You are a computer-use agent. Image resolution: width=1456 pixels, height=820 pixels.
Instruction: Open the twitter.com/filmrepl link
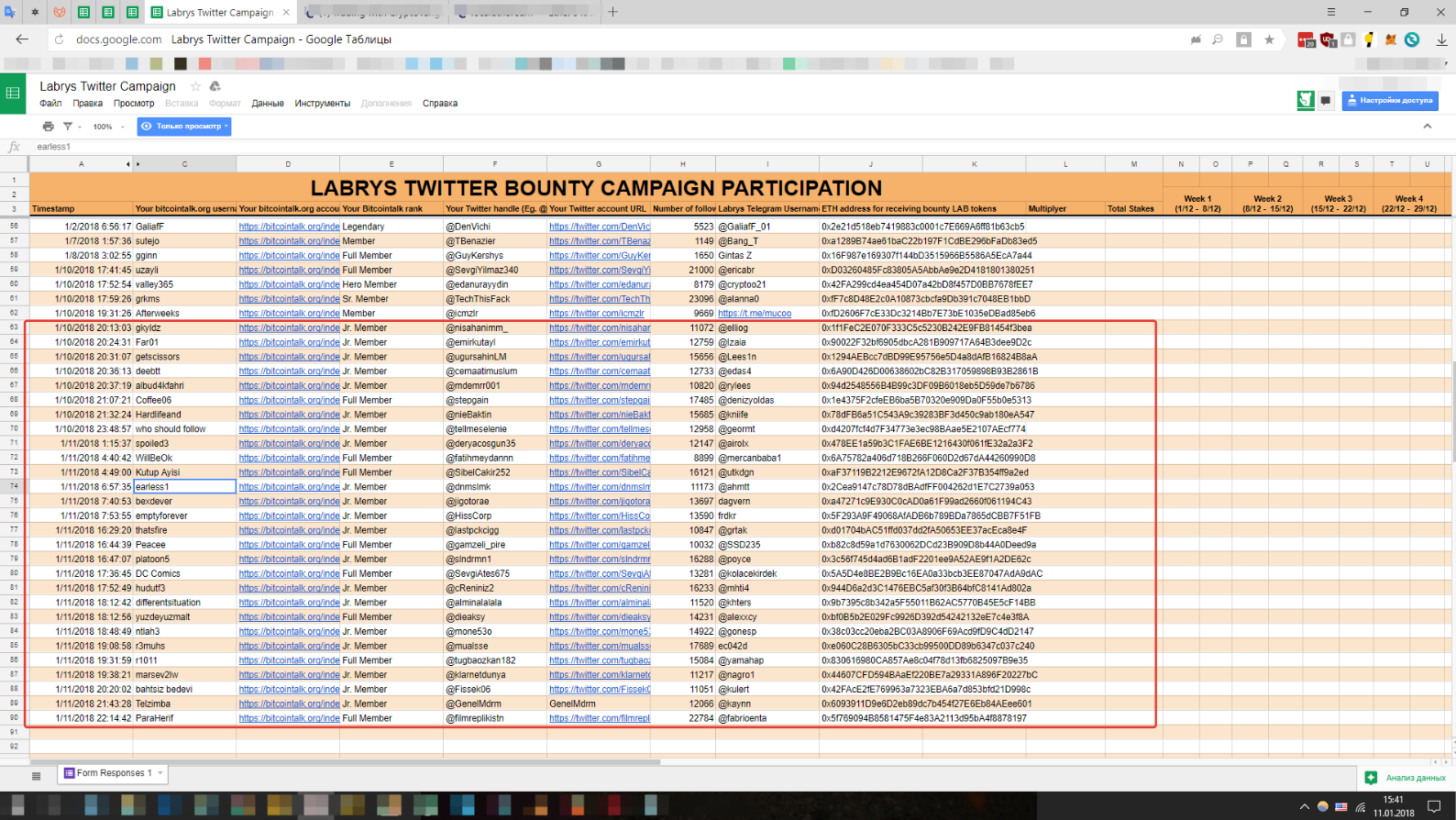tap(600, 718)
